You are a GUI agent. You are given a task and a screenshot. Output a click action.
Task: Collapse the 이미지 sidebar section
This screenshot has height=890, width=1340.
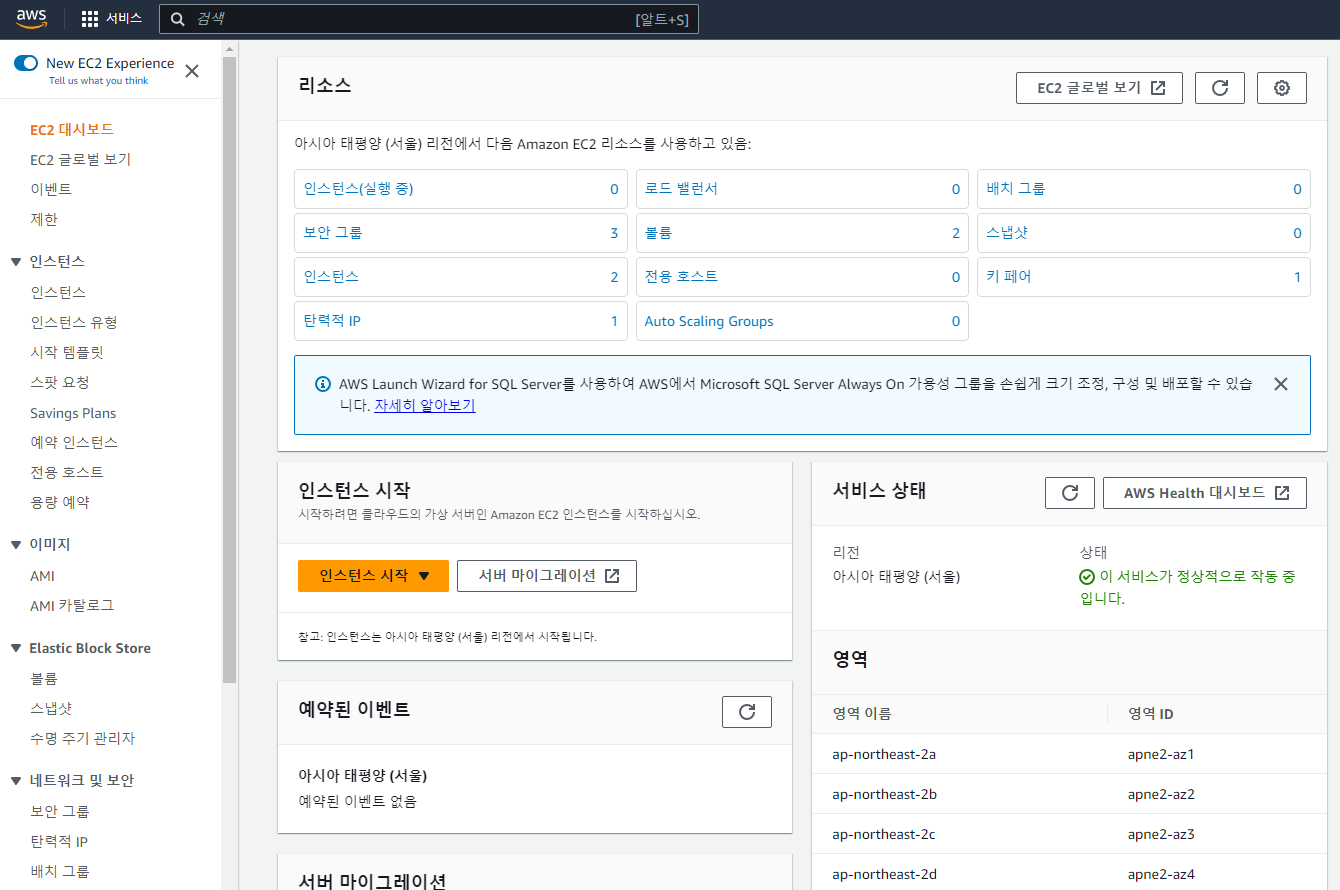click(x=16, y=545)
